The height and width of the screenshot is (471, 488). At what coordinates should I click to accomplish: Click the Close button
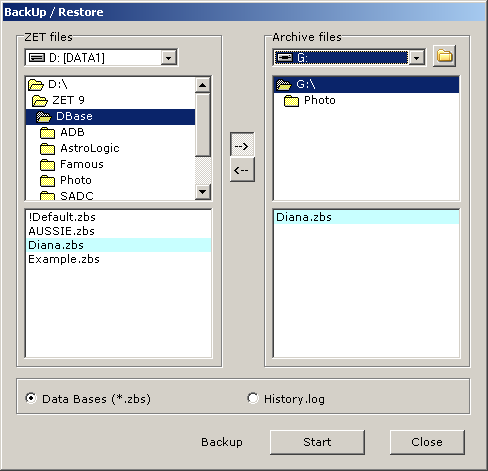coord(427,442)
